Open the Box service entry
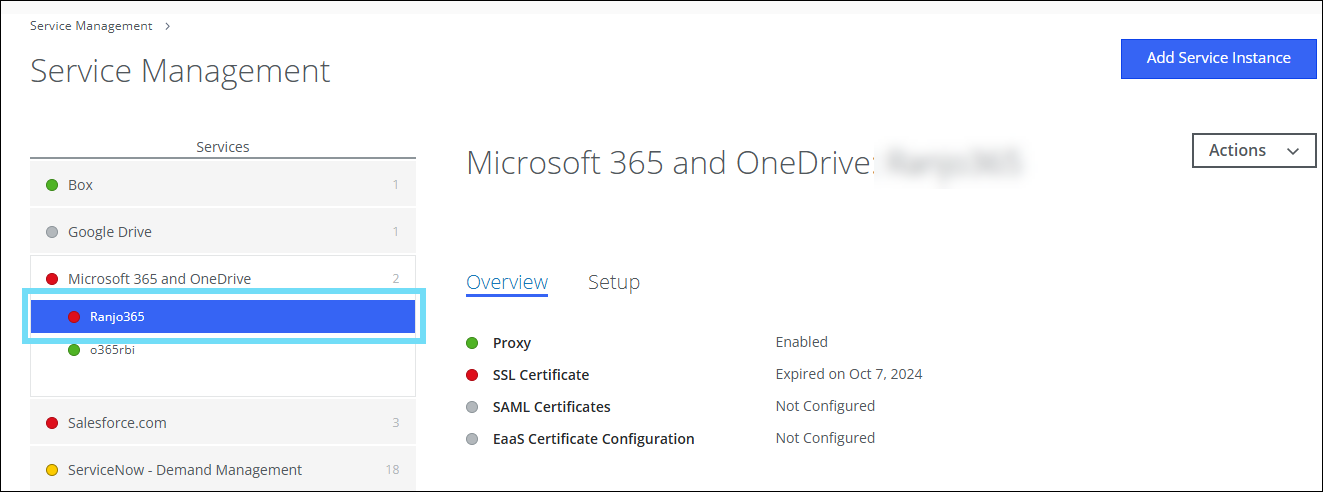Screen dimensions: 1323x492 [x=81, y=185]
